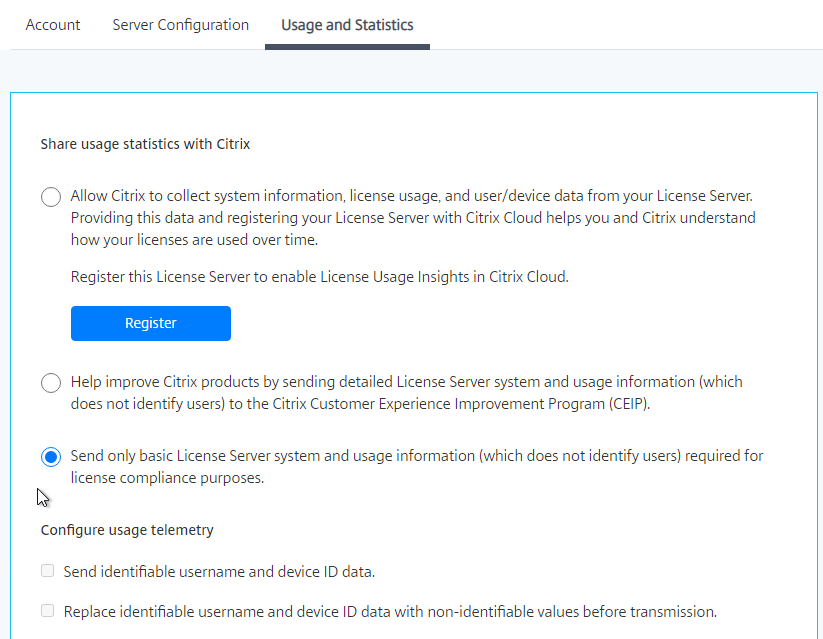Click the 'Replace identifiable username' label text
823x639 pixels.
click(390, 612)
